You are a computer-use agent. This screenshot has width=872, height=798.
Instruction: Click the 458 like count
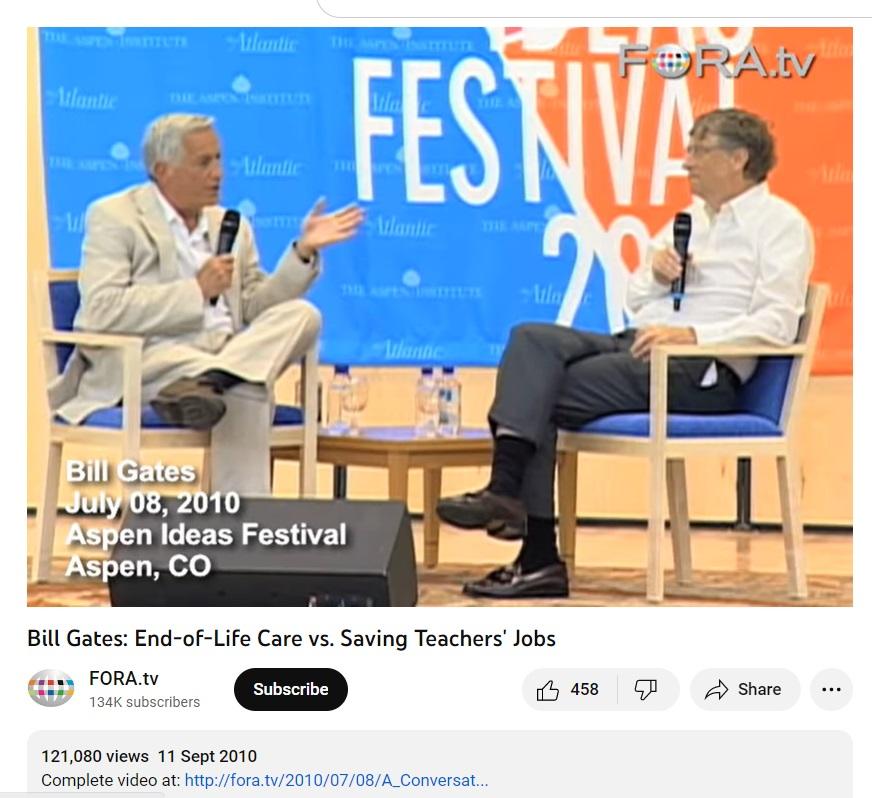pyautogui.click(x=584, y=690)
